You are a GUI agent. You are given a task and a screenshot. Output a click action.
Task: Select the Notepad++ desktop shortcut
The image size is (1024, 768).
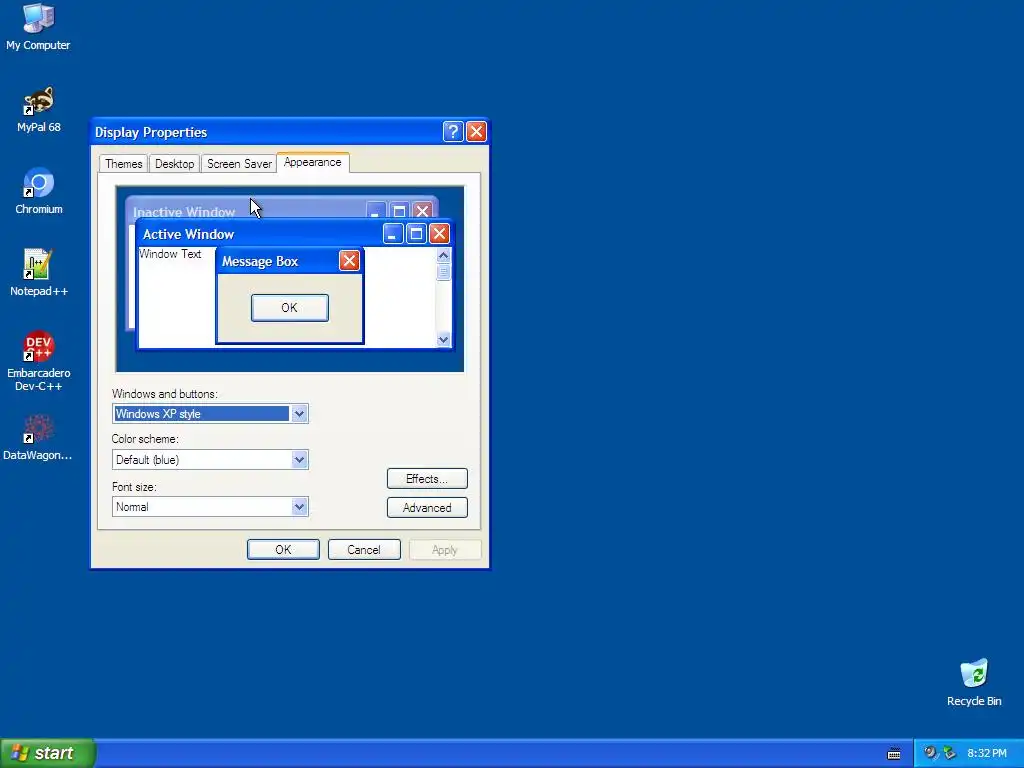tap(39, 273)
